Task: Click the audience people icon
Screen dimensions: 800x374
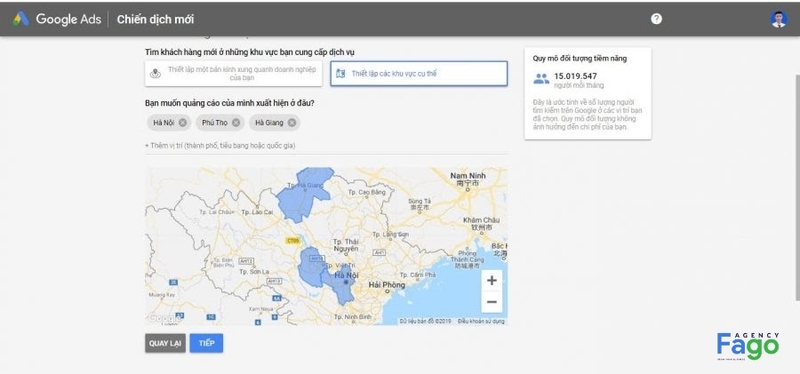Action: 541,79
